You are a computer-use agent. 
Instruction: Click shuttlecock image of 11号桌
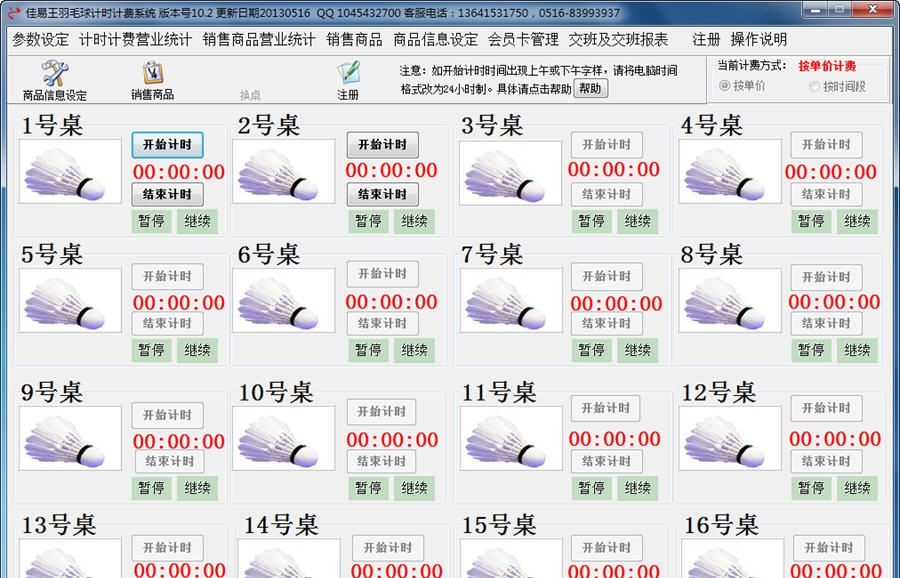point(511,439)
